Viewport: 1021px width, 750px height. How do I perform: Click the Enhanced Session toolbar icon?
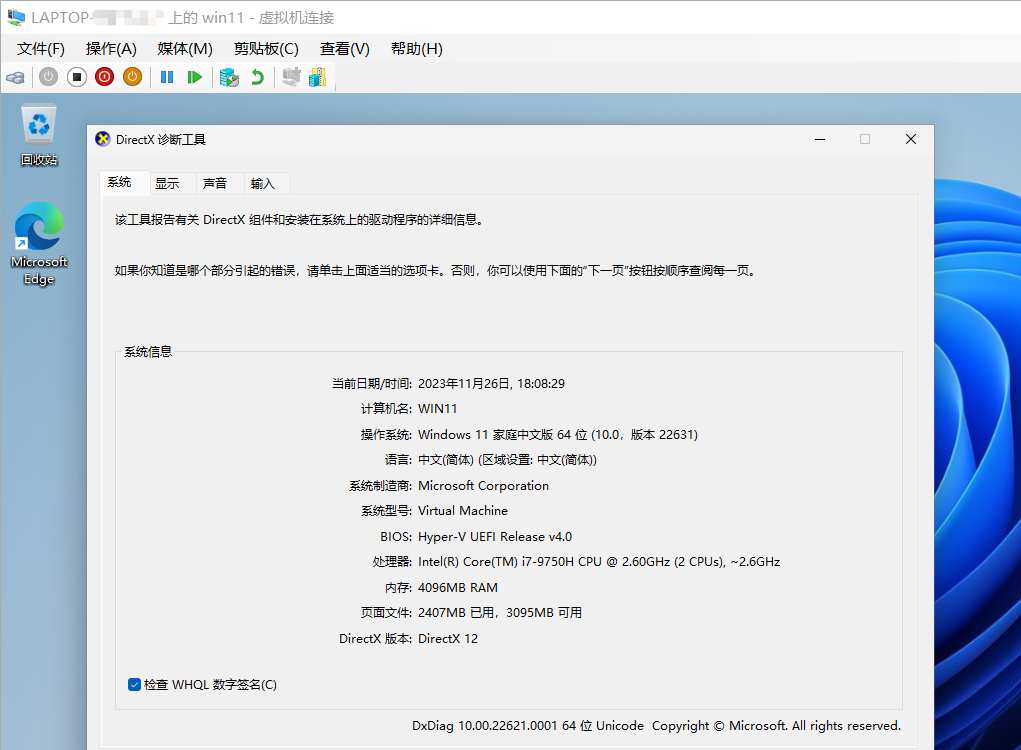pos(291,77)
